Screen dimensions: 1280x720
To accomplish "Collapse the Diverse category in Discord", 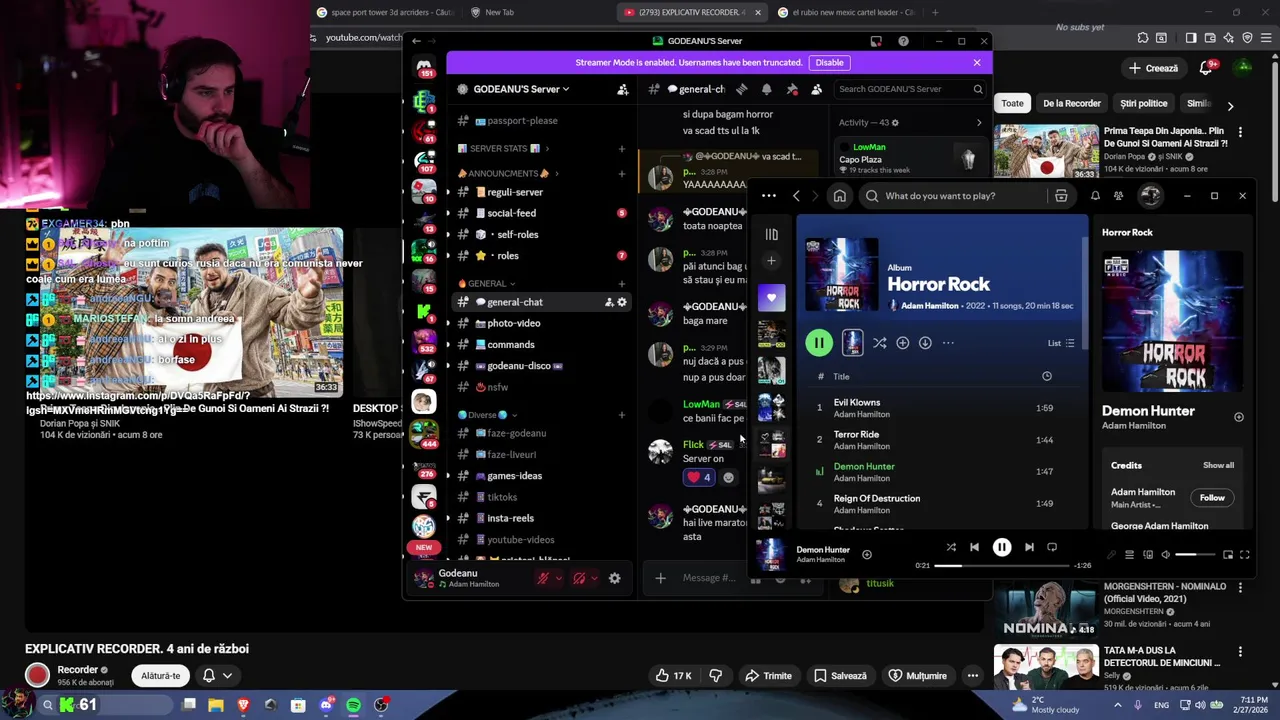I will click(489, 415).
